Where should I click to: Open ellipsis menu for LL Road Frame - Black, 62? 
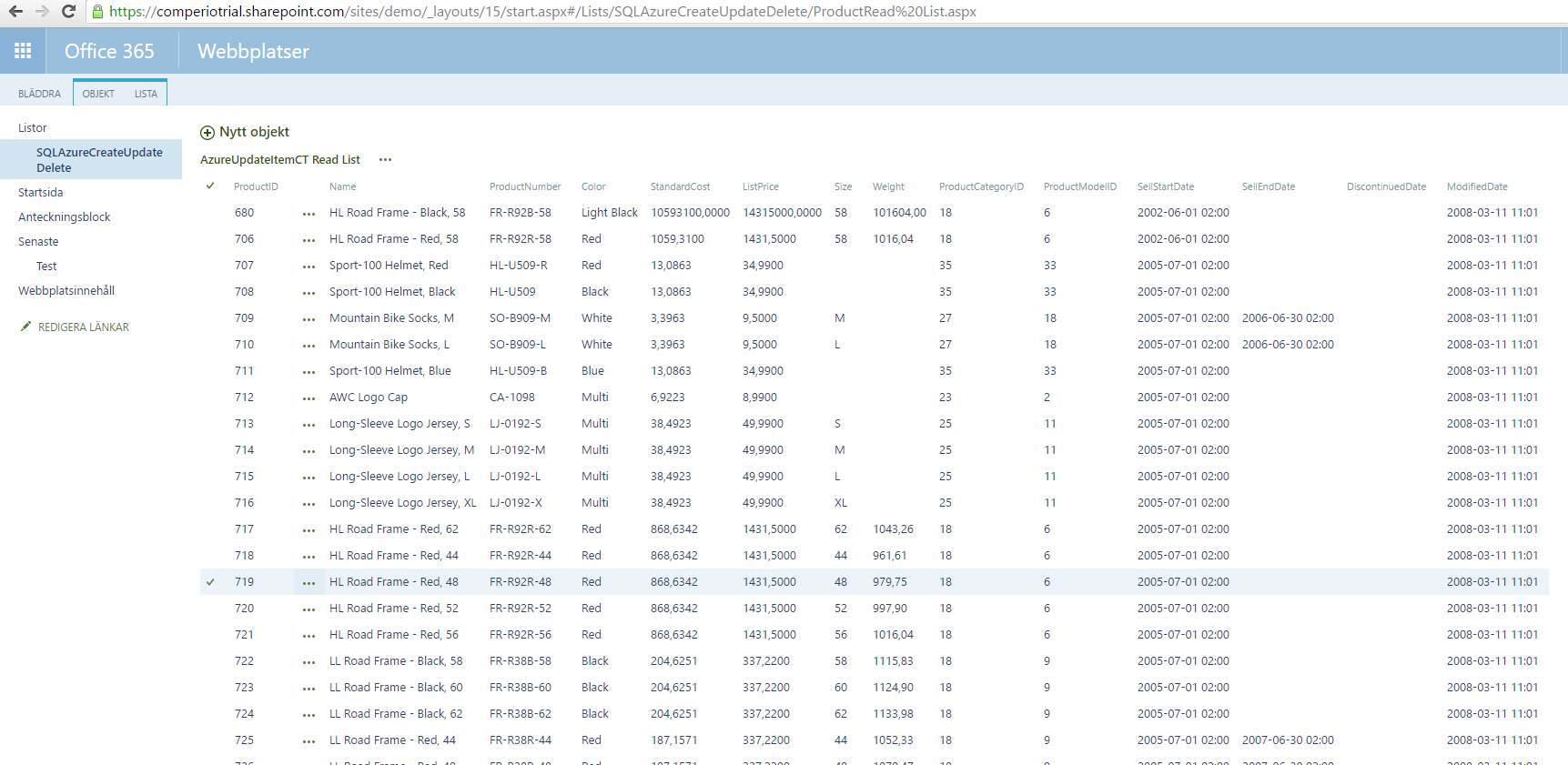click(309, 715)
